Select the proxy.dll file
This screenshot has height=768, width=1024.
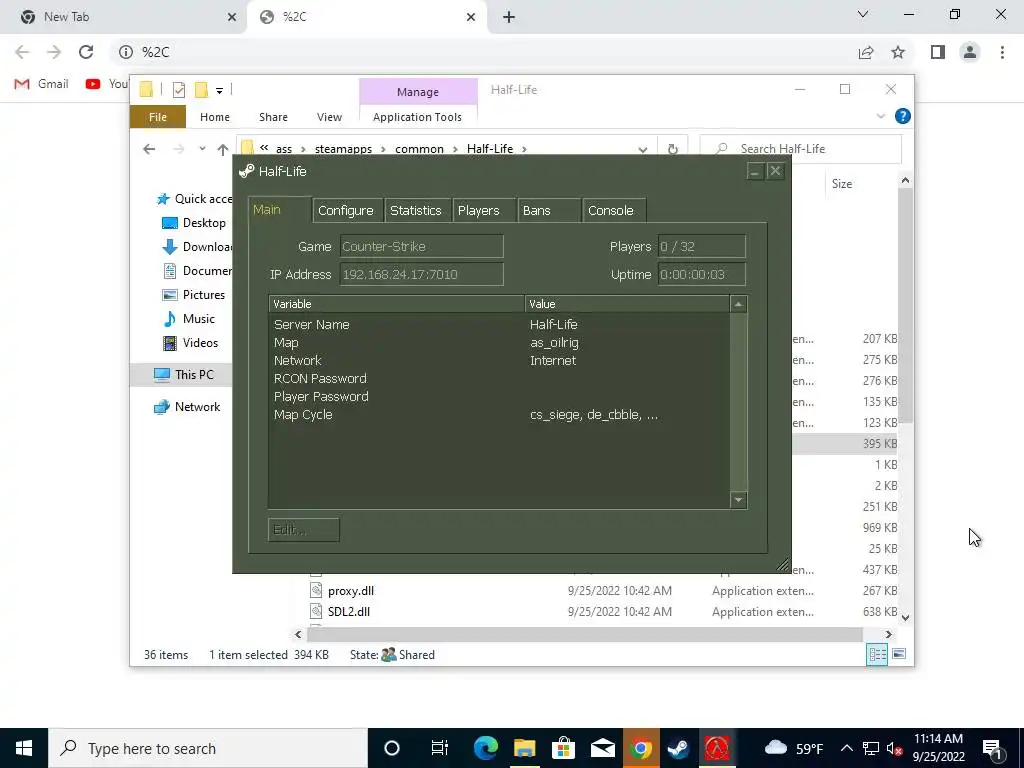coord(351,591)
